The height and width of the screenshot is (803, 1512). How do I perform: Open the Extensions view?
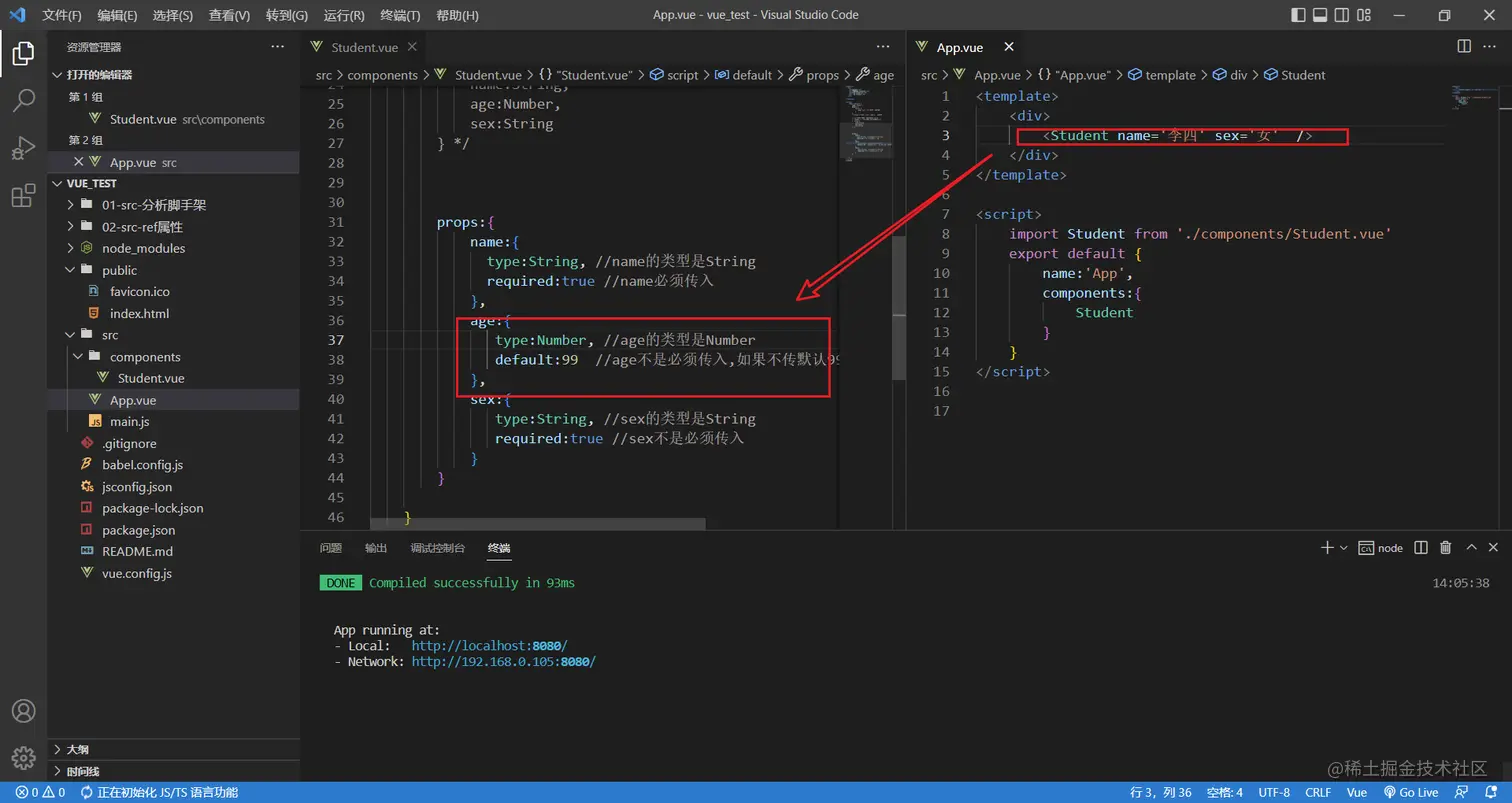click(23, 195)
